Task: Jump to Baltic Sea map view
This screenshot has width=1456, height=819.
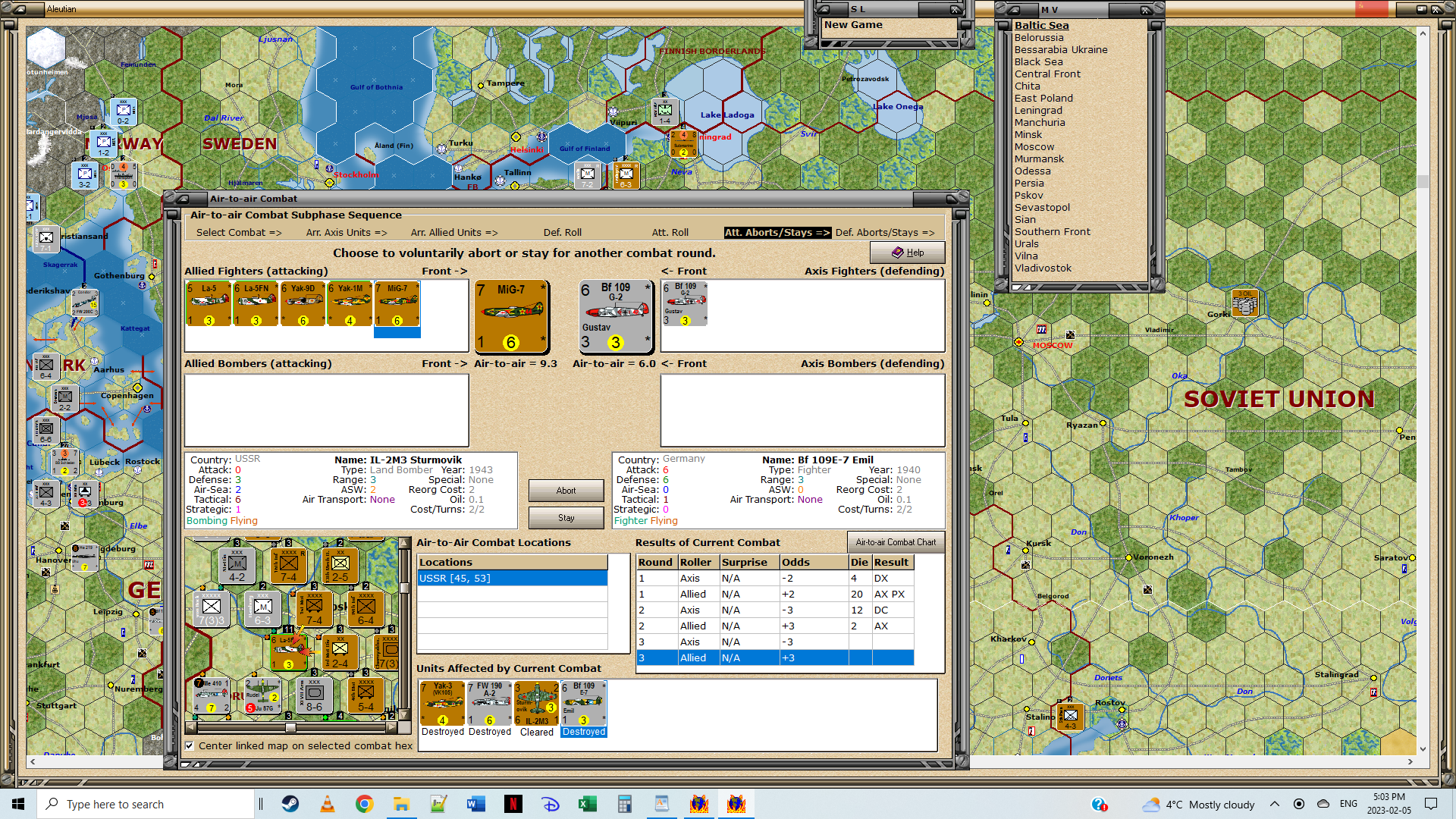Action: tap(1041, 25)
